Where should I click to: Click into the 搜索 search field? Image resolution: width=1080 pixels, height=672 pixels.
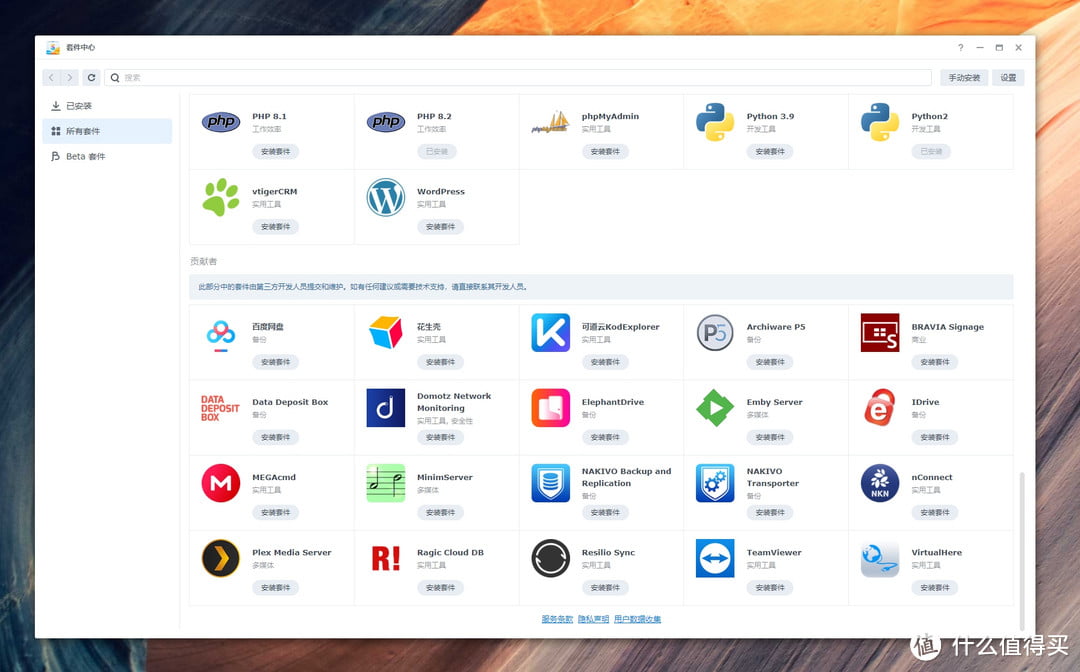[520, 77]
